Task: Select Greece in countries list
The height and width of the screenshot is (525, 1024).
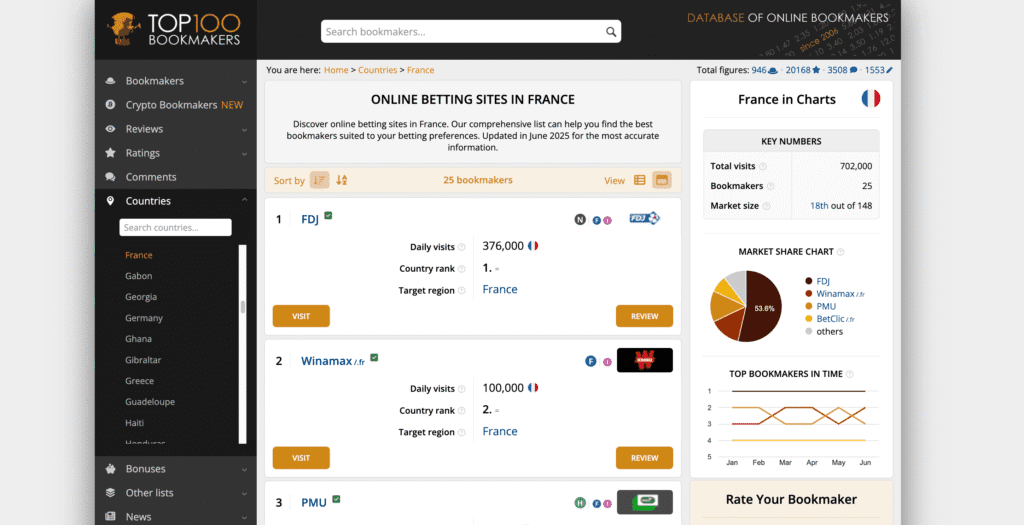Action: click(140, 381)
